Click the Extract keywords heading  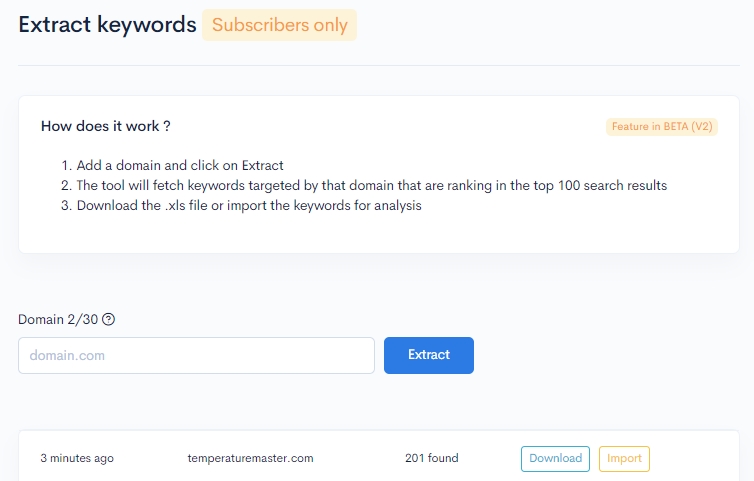pos(107,25)
